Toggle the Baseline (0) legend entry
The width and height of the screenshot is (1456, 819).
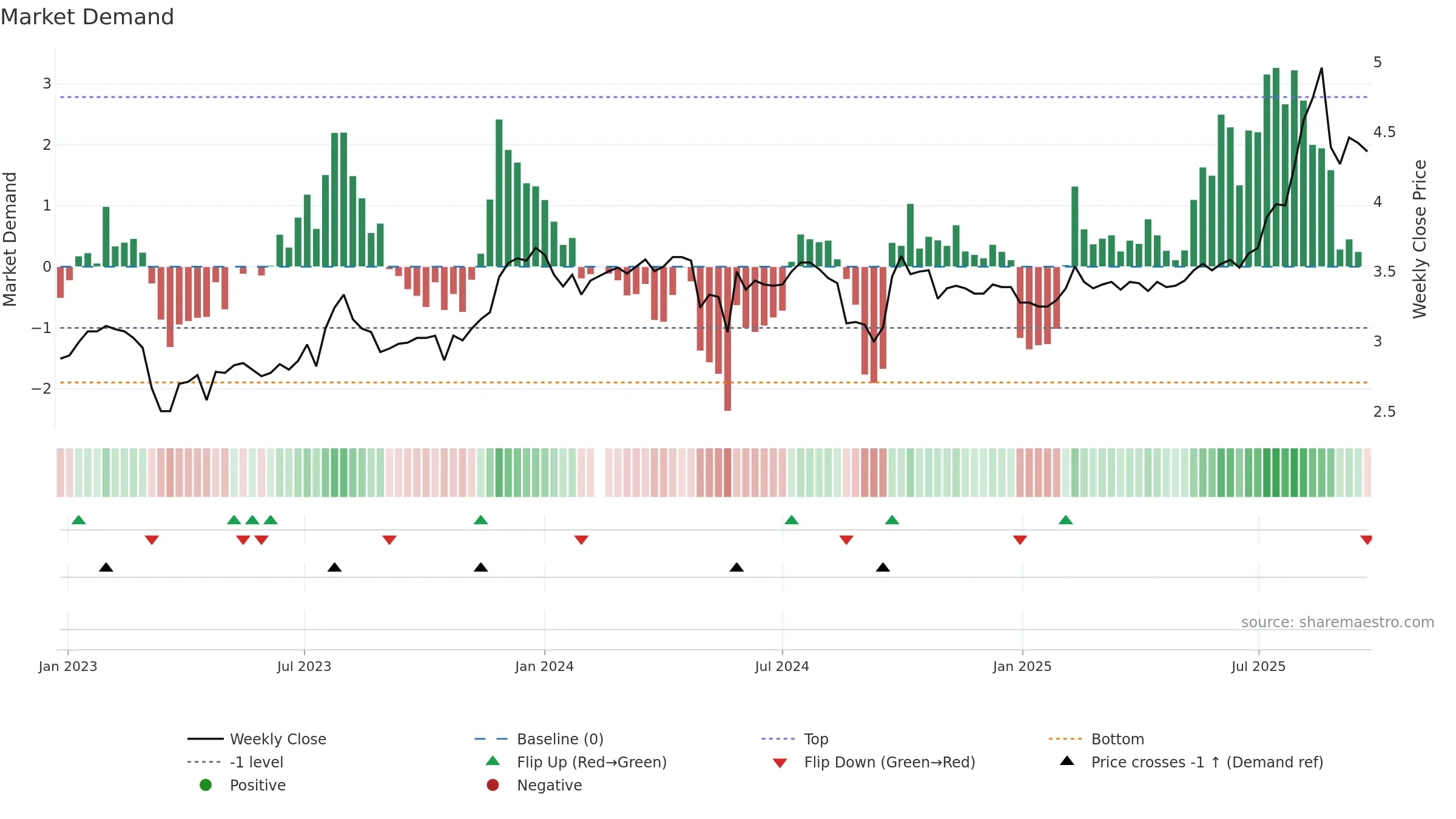[x=539, y=739]
